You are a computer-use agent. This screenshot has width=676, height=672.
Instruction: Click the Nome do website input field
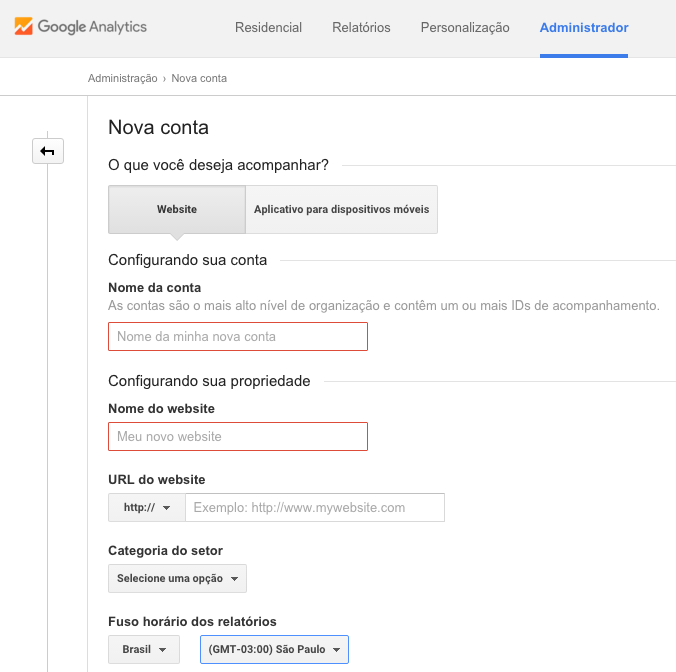[238, 437]
